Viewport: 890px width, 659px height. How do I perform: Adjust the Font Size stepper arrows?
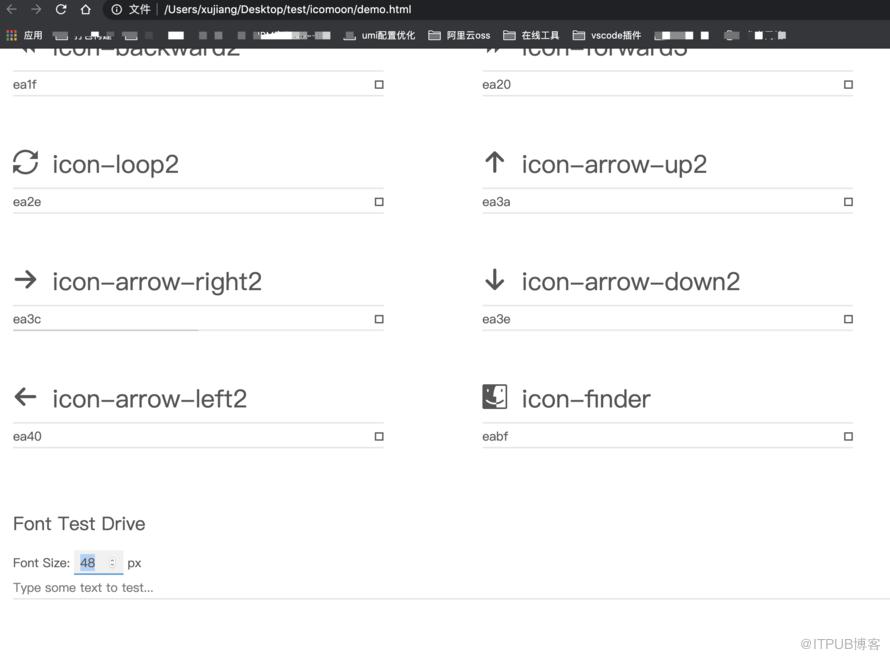pos(113,563)
